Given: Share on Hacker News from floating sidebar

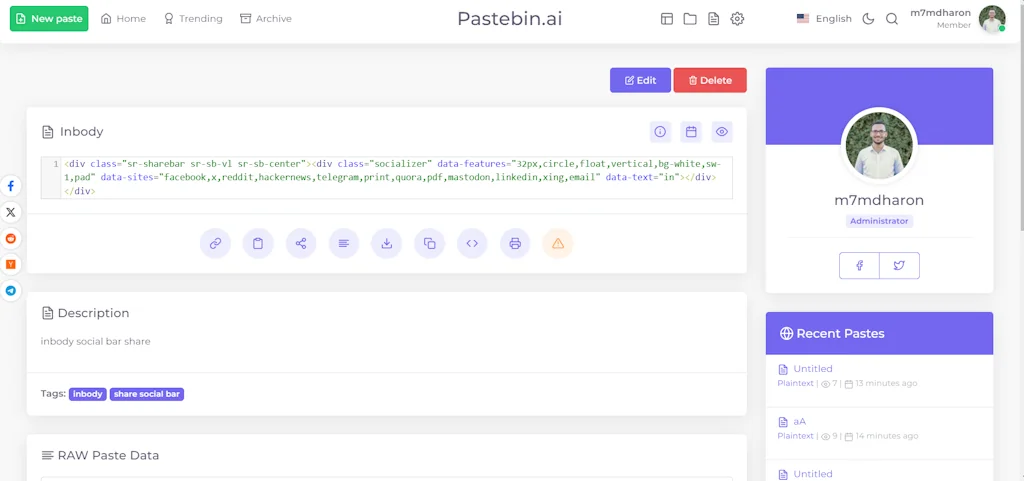Looking at the screenshot, I should click(x=10, y=264).
